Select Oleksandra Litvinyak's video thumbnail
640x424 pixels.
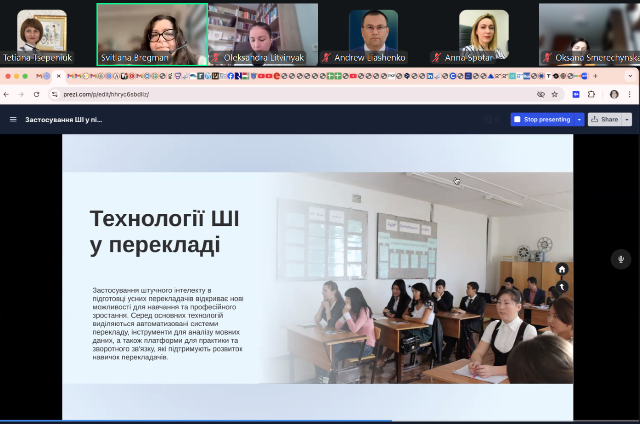pyautogui.click(x=263, y=35)
